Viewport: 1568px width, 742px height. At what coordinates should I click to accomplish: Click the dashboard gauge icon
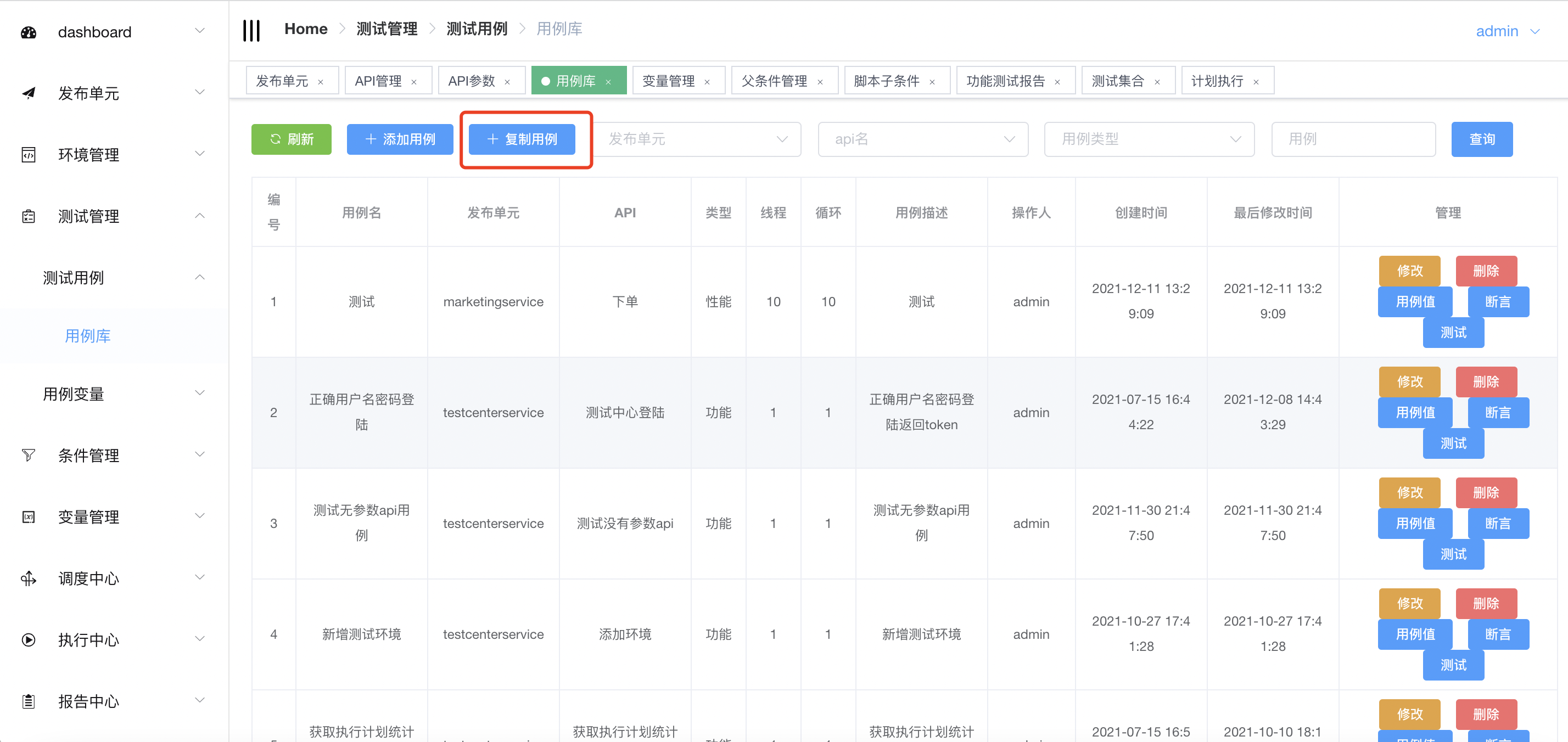tap(29, 32)
